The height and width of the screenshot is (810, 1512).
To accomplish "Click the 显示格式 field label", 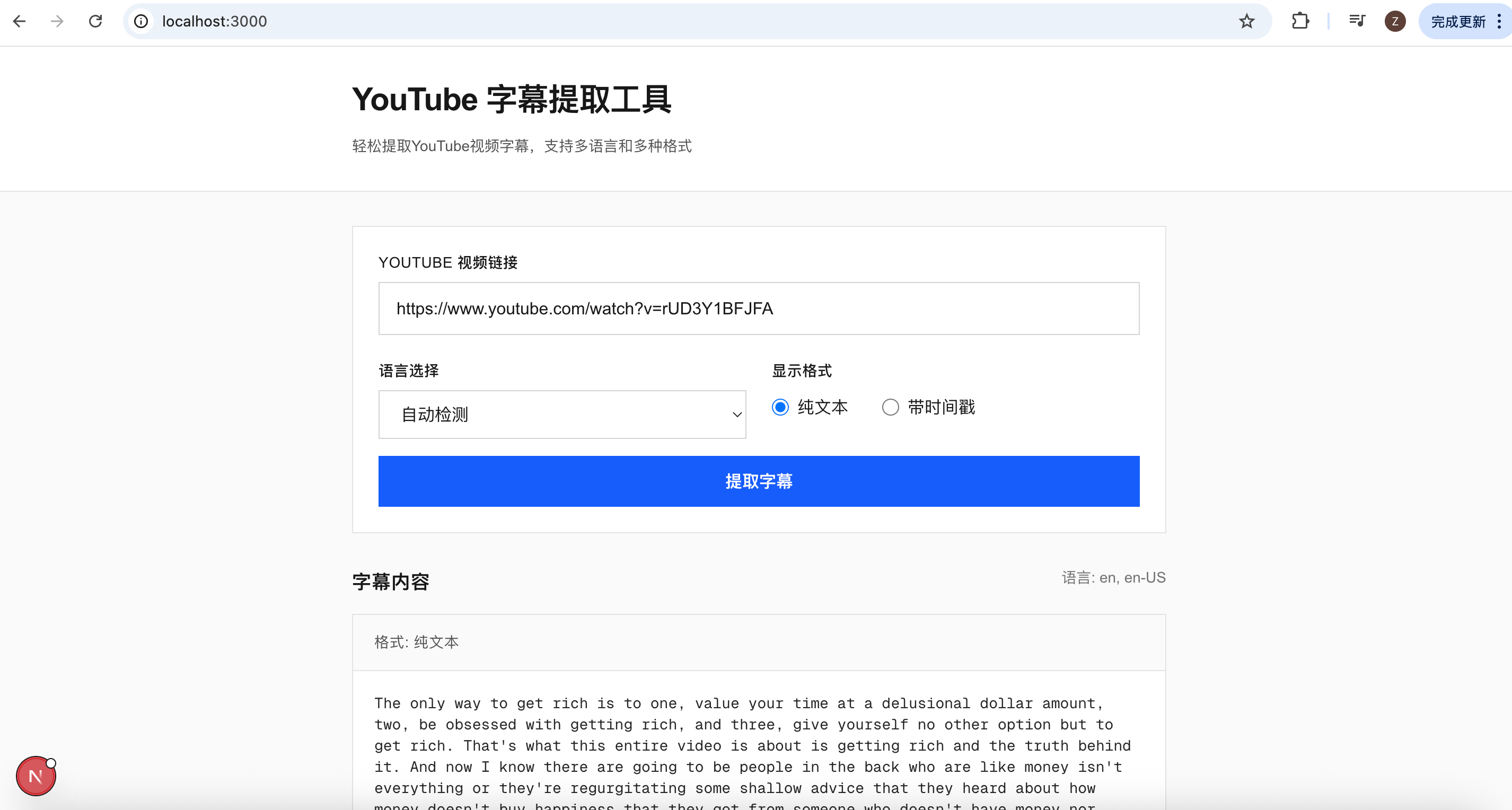I will pos(802,371).
